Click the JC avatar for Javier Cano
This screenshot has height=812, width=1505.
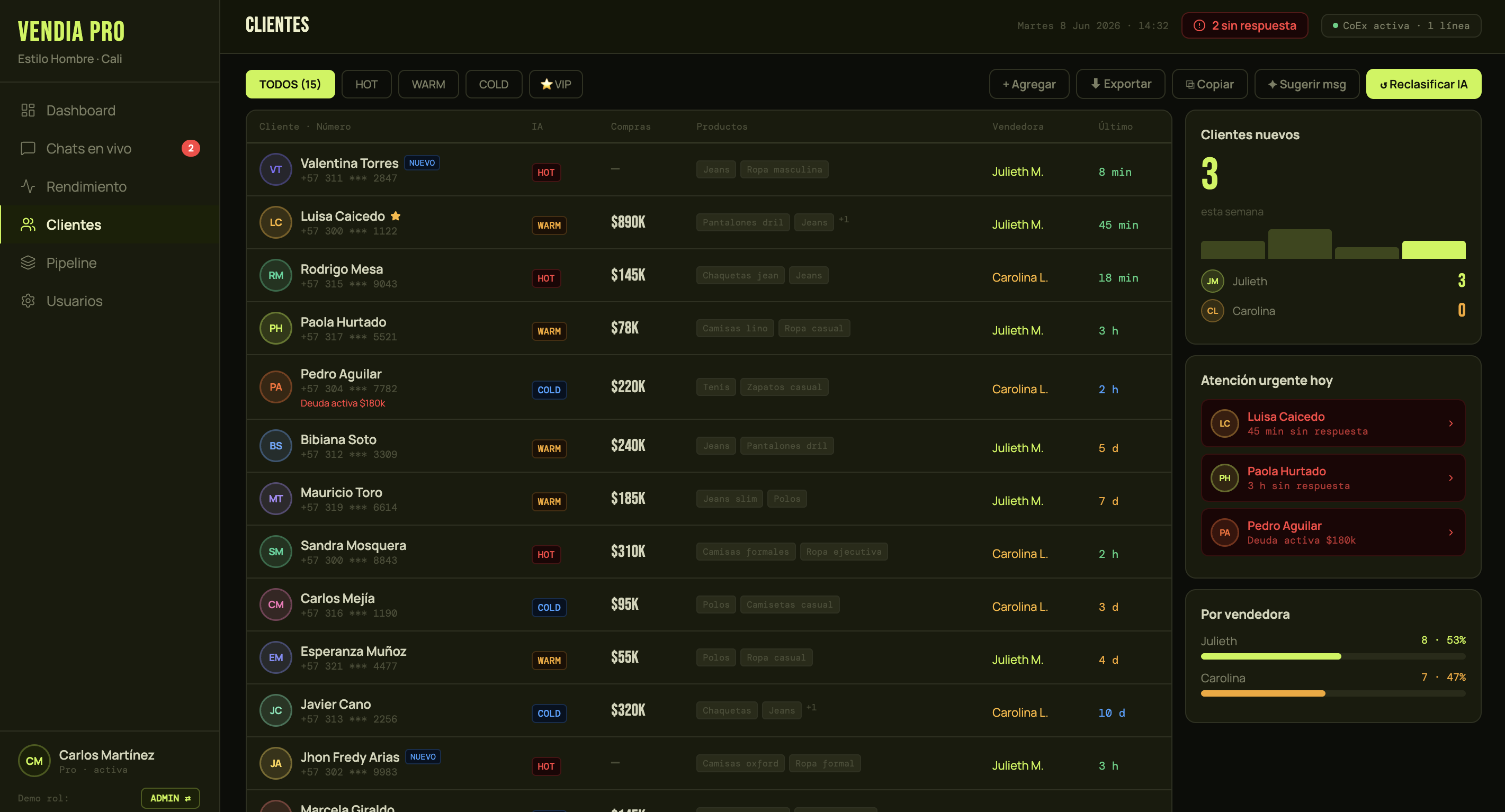[276, 710]
